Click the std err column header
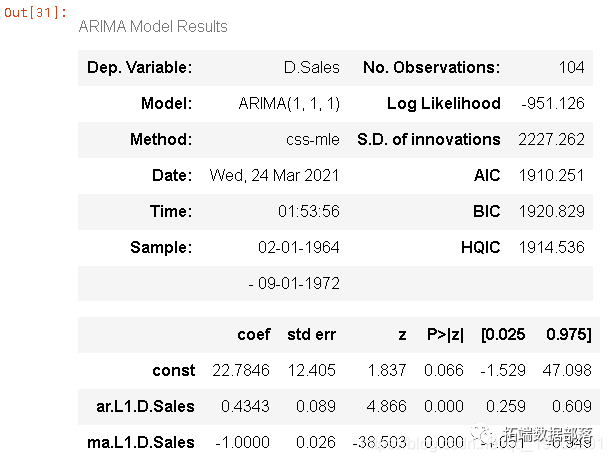This screenshot has width=612, height=462. coord(312,334)
